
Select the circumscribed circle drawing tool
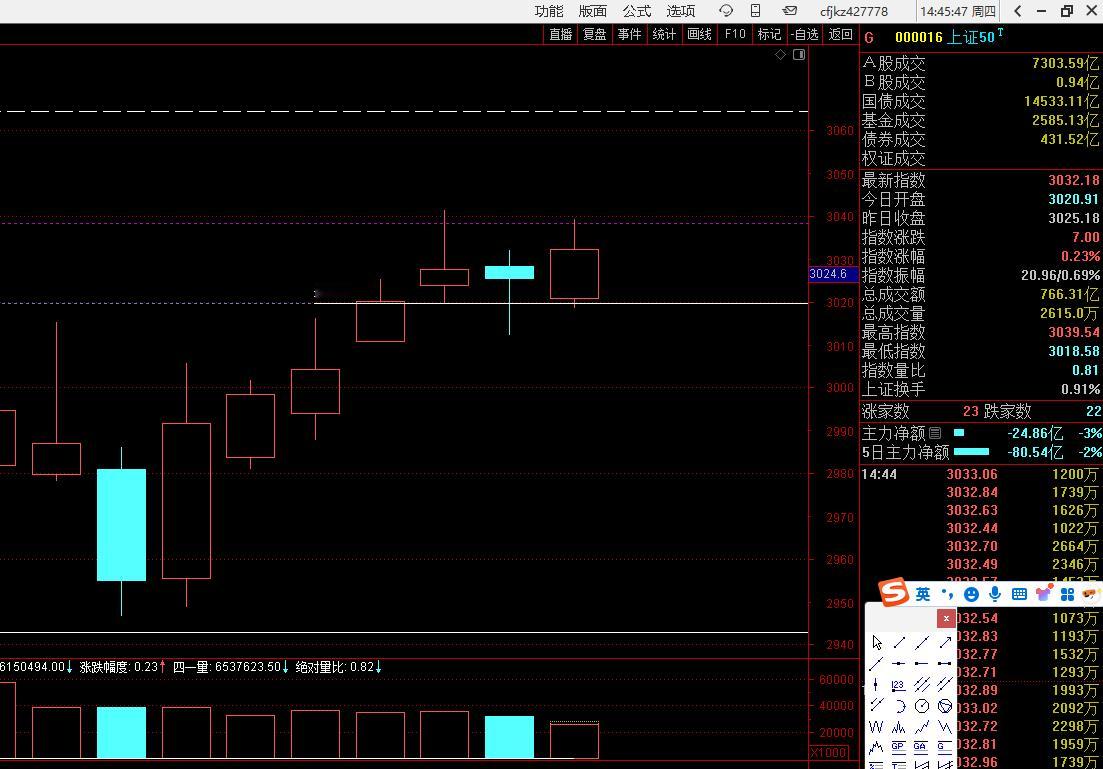coord(945,706)
